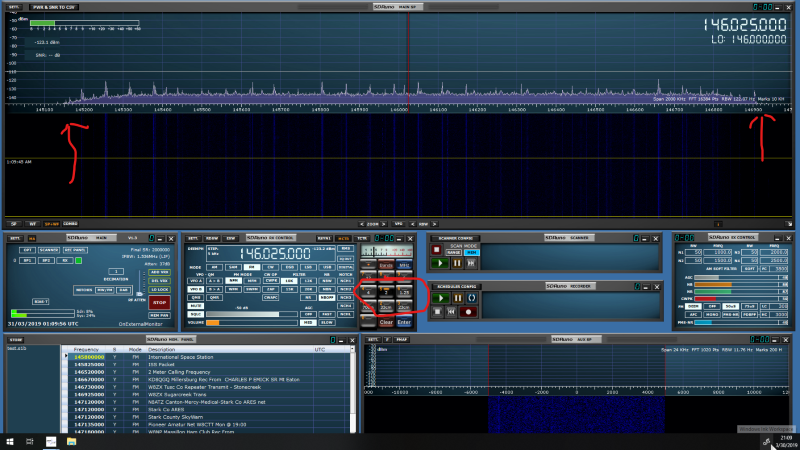This screenshot has height=450, width=800.
Task: Select 75uS de-emphasis in EX Control
Action: 749,306
